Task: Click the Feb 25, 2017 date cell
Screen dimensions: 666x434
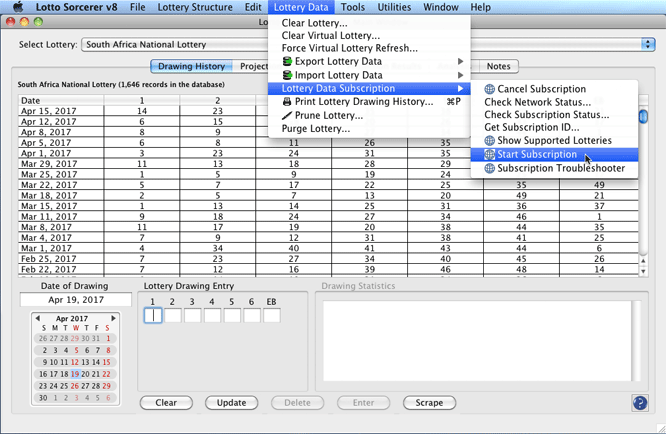Action: click(61, 259)
